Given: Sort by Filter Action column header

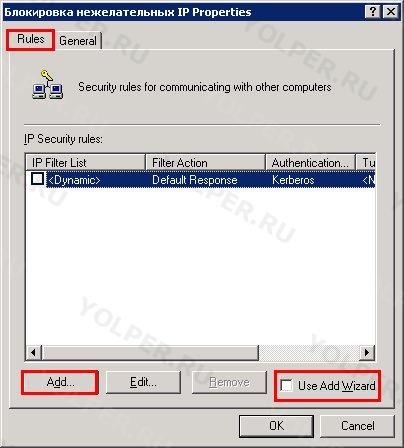Looking at the screenshot, I should coord(205,163).
